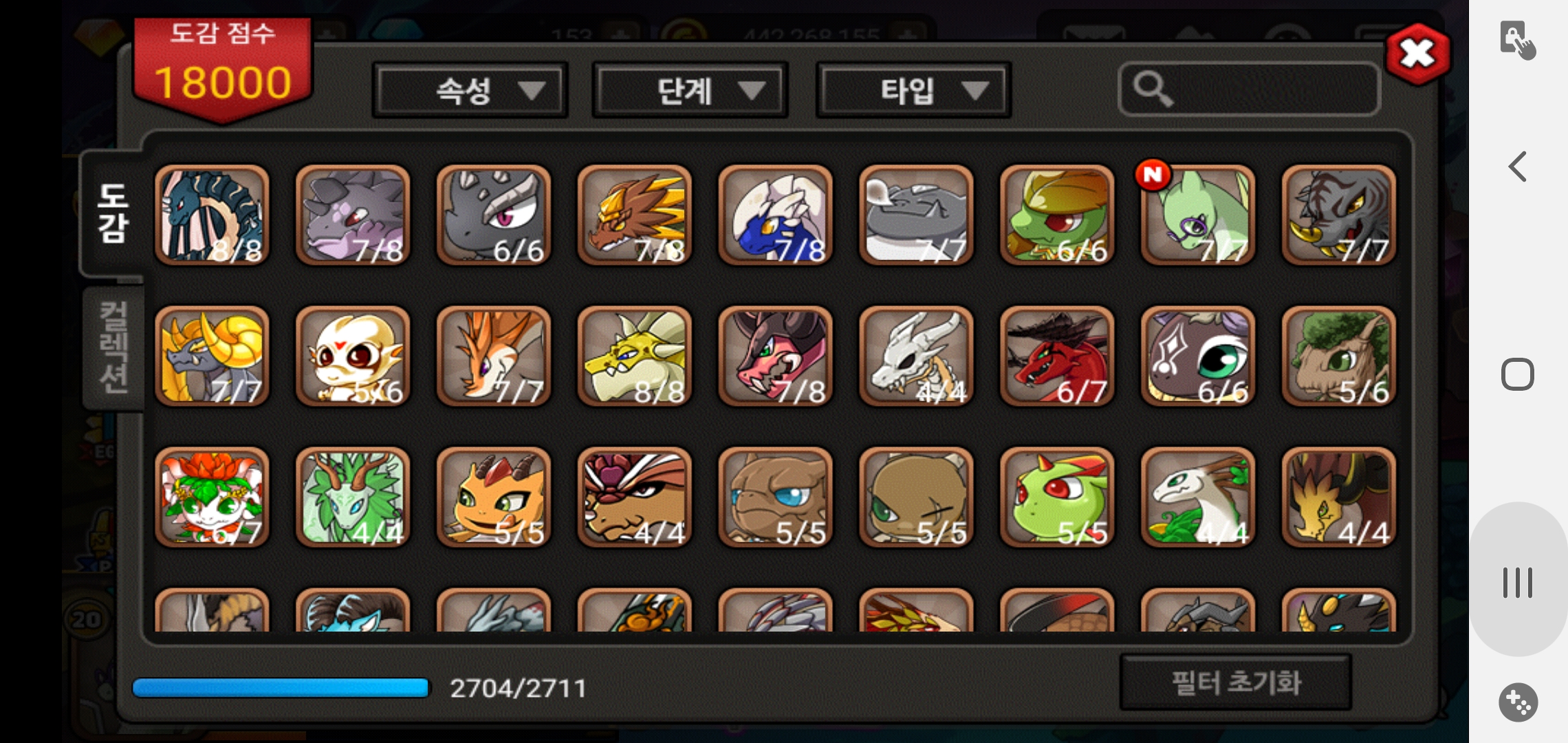Select the red dragon with 6/7 count
This screenshot has height=743, width=1568.
(x=1057, y=356)
